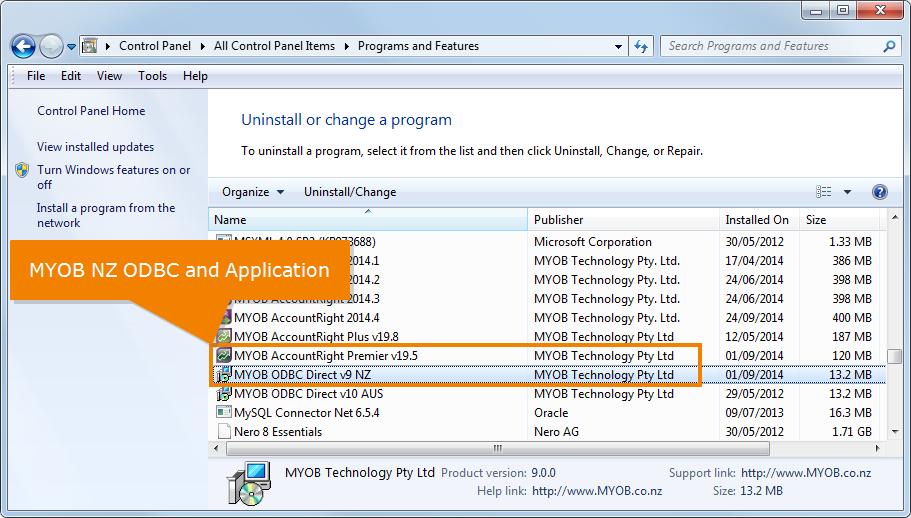This screenshot has height=518, width=911.
Task: Expand the arrow before Control Panel breadcrumb
Action: click(107, 46)
